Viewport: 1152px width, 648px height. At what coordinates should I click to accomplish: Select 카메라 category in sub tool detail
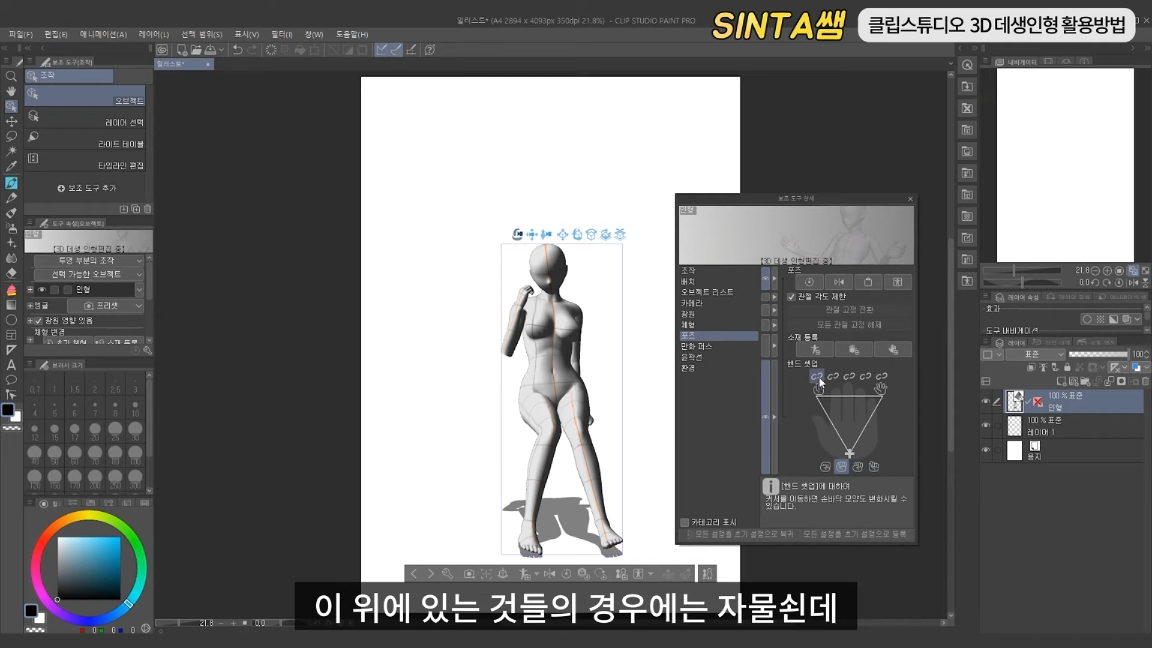coord(691,303)
